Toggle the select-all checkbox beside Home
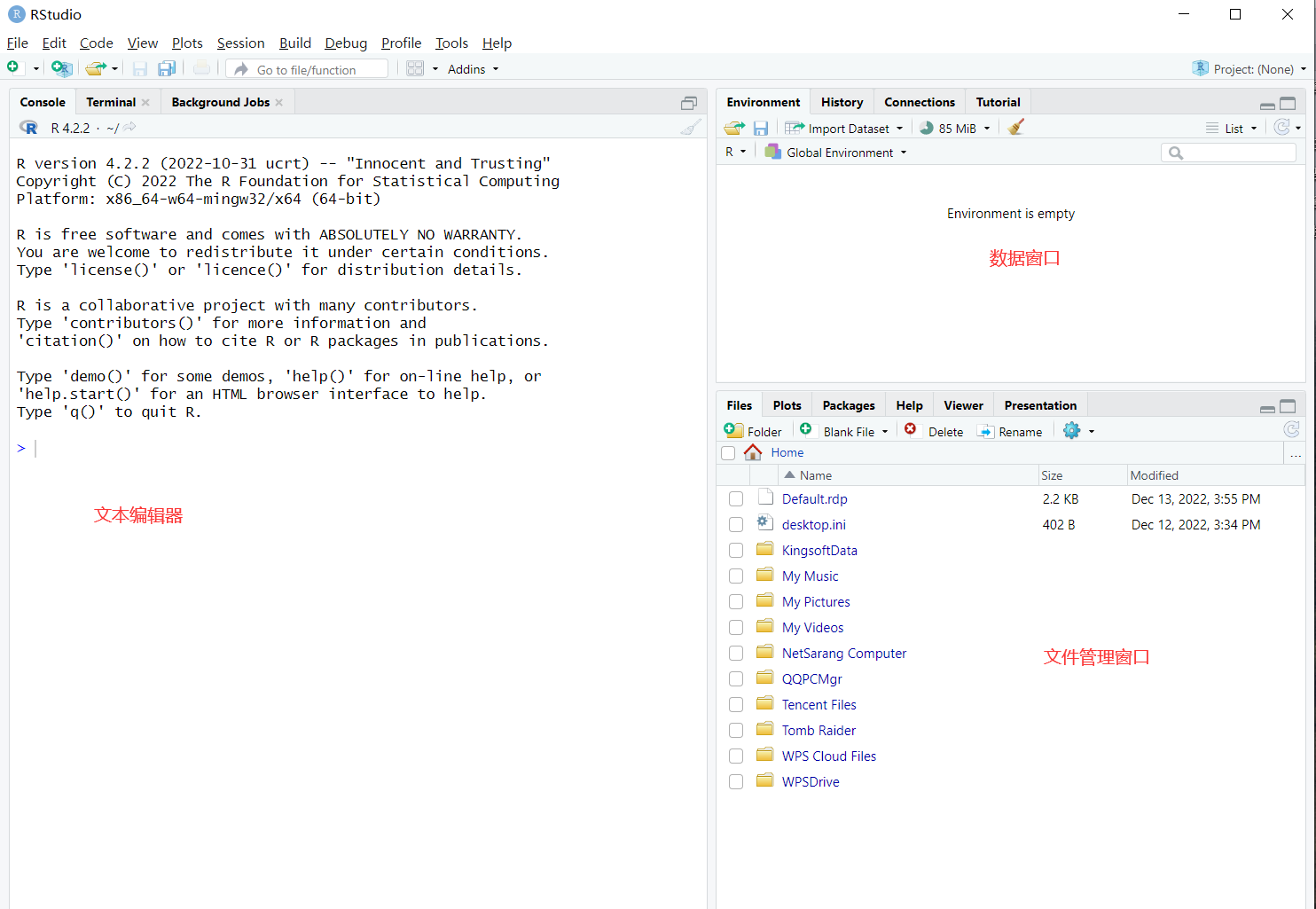The image size is (1316, 909). tap(729, 453)
